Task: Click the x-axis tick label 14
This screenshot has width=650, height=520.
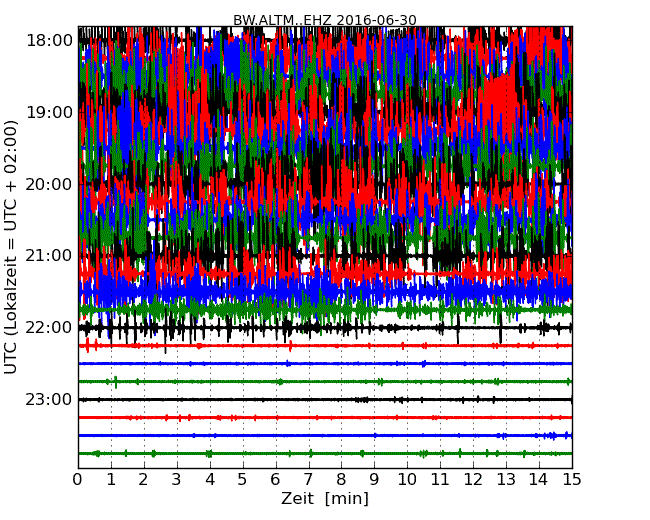Action: (x=539, y=479)
